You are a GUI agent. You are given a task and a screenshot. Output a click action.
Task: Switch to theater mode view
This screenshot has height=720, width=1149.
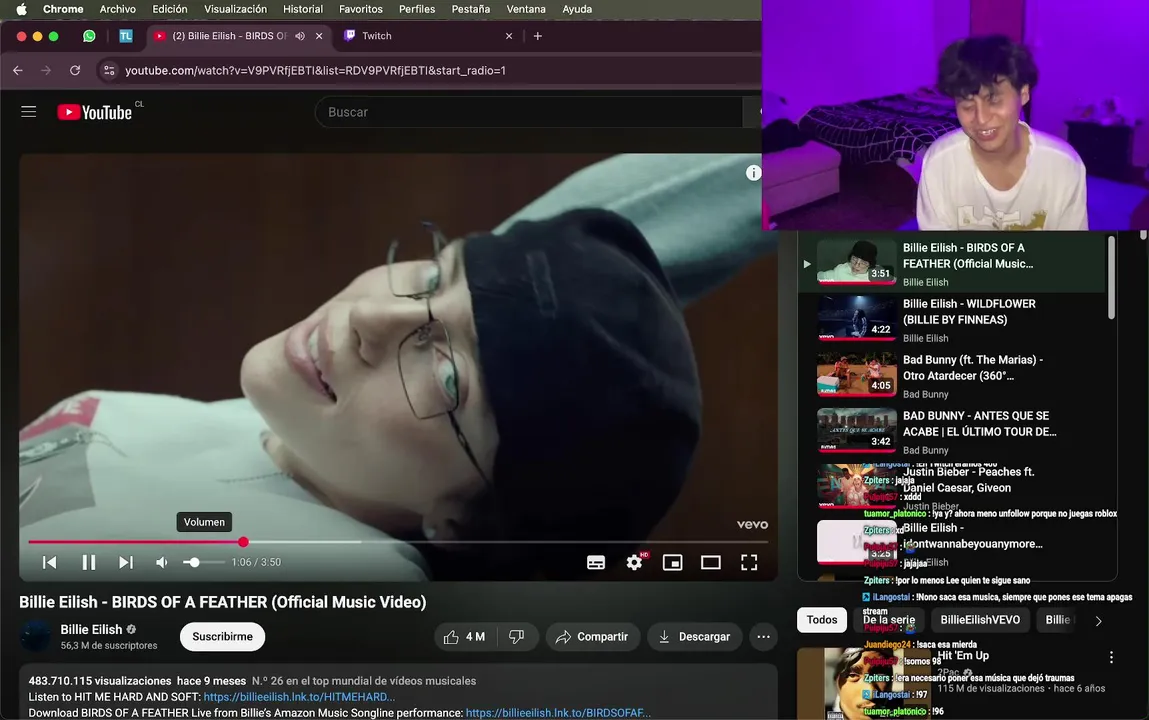pos(711,562)
